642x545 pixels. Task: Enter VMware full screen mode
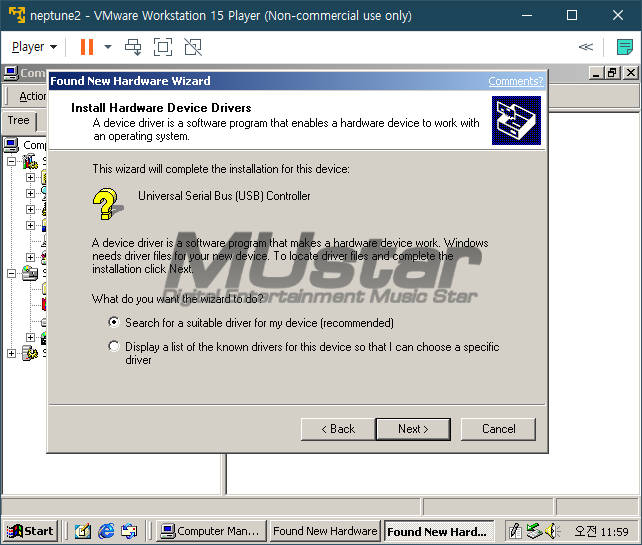click(x=163, y=47)
